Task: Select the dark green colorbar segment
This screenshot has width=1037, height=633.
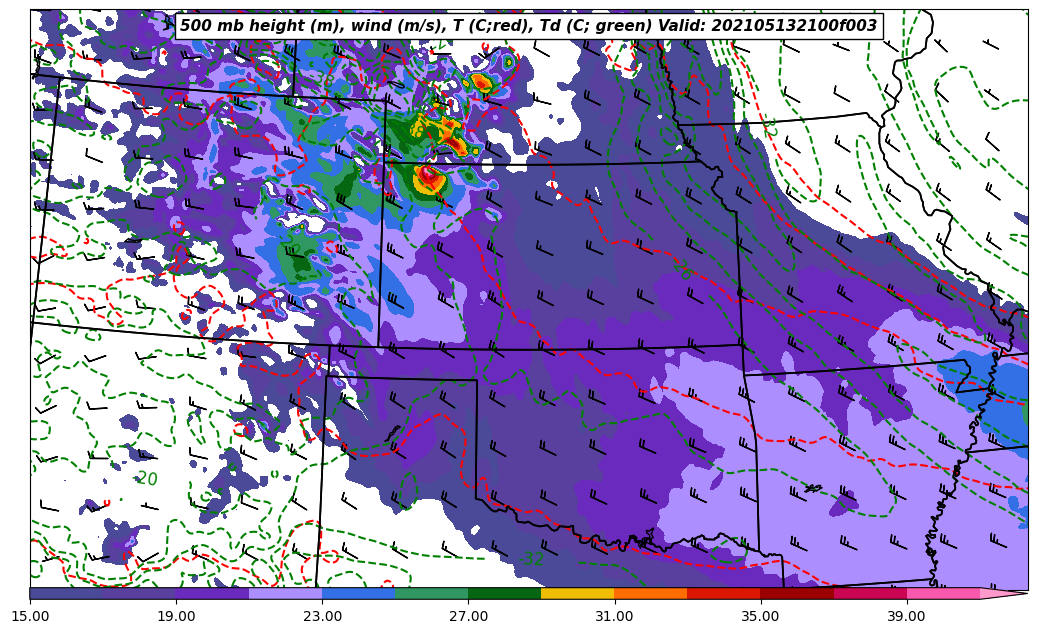Action: [505, 593]
